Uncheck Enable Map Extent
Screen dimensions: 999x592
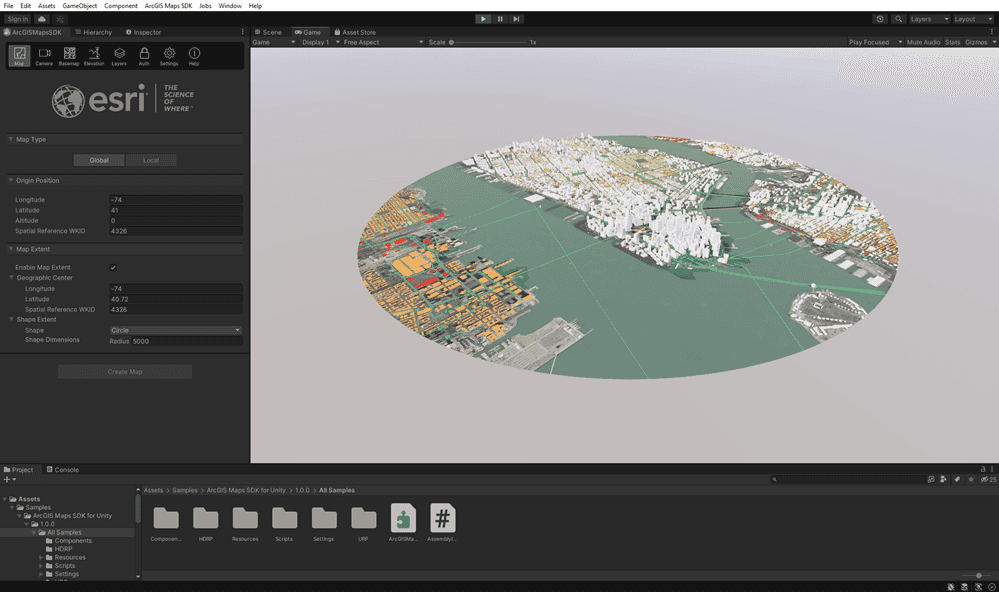tap(113, 267)
